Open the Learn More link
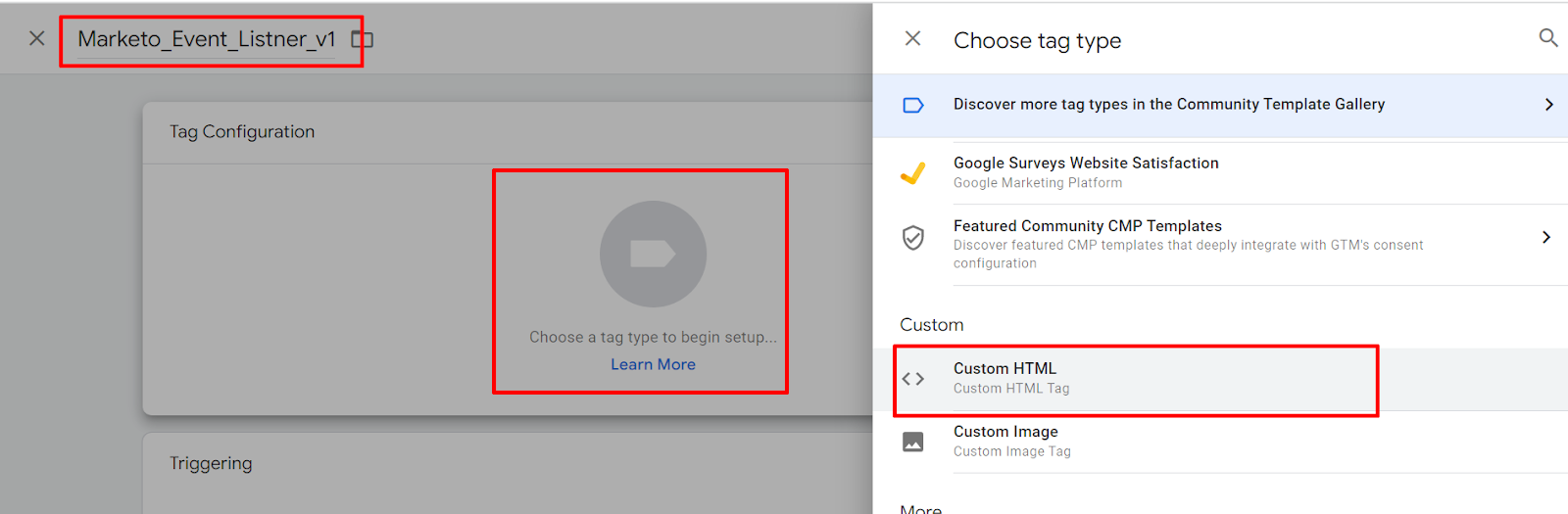Image resolution: width=1568 pixels, height=514 pixels. (x=653, y=364)
